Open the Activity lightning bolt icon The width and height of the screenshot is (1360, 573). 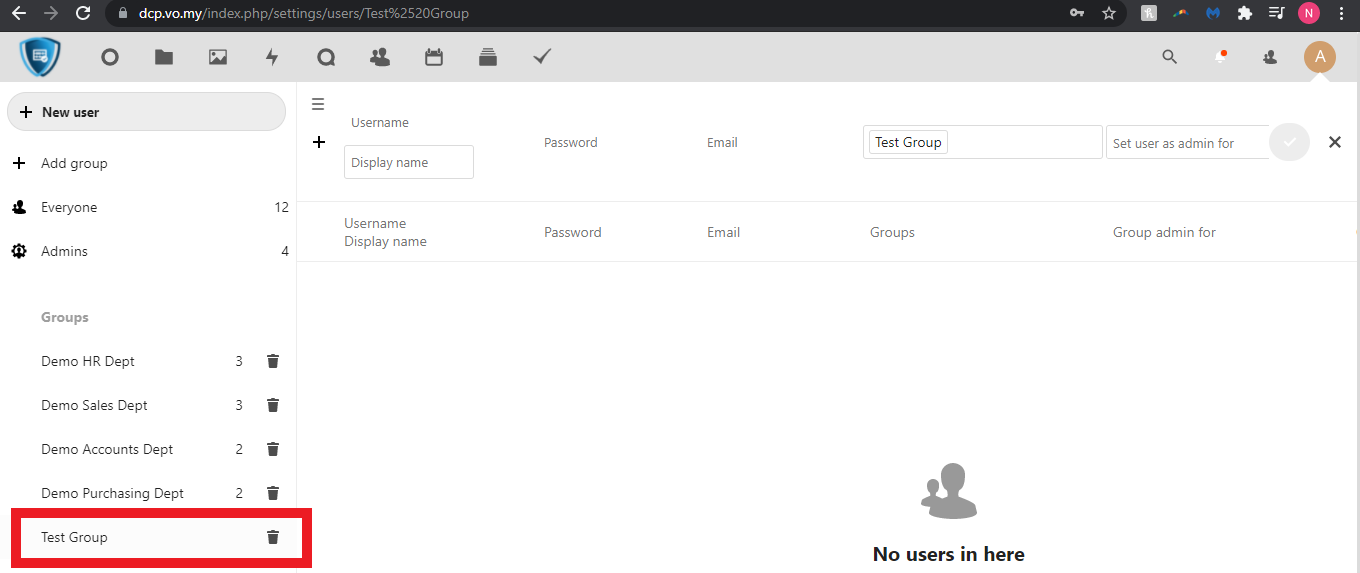point(272,57)
